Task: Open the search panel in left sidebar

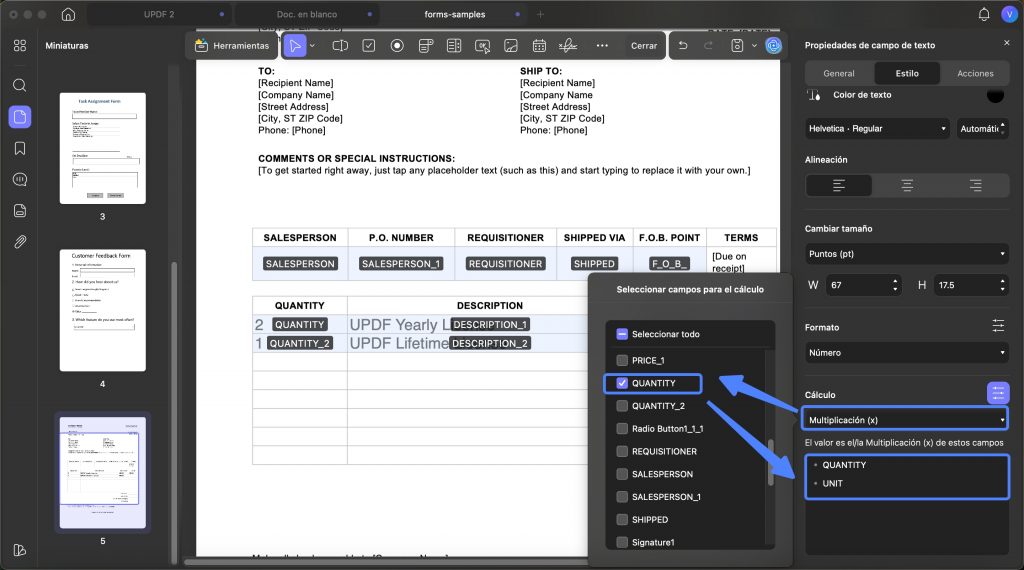Action: point(20,85)
